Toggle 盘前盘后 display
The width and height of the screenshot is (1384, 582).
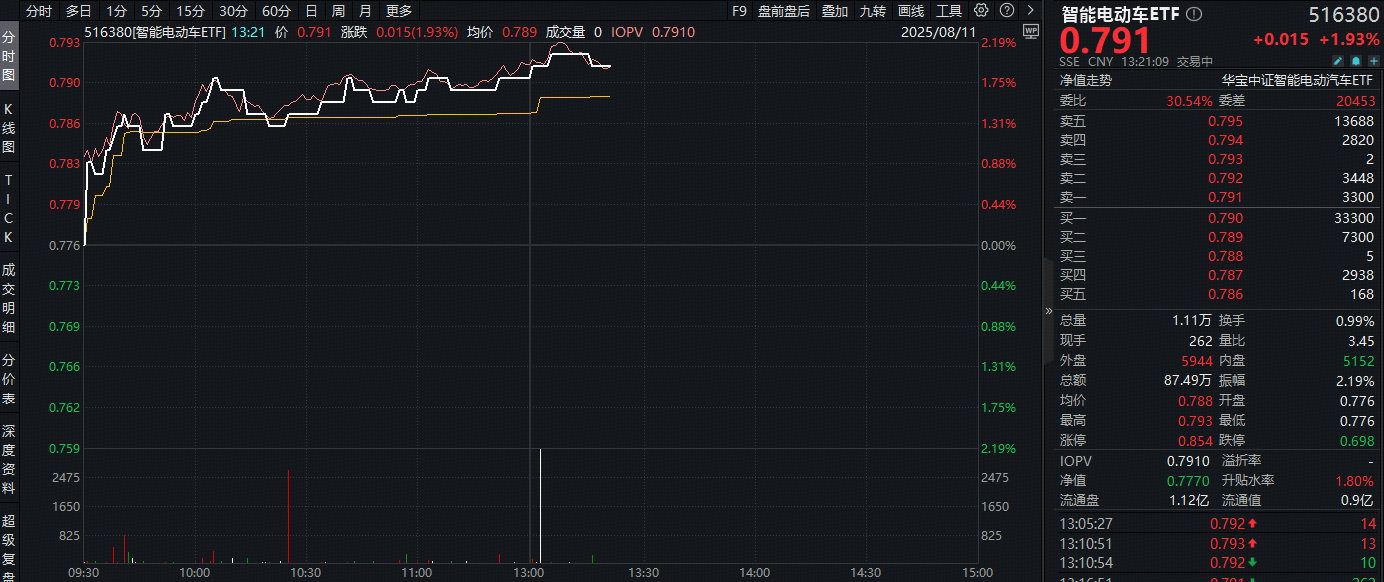click(784, 11)
